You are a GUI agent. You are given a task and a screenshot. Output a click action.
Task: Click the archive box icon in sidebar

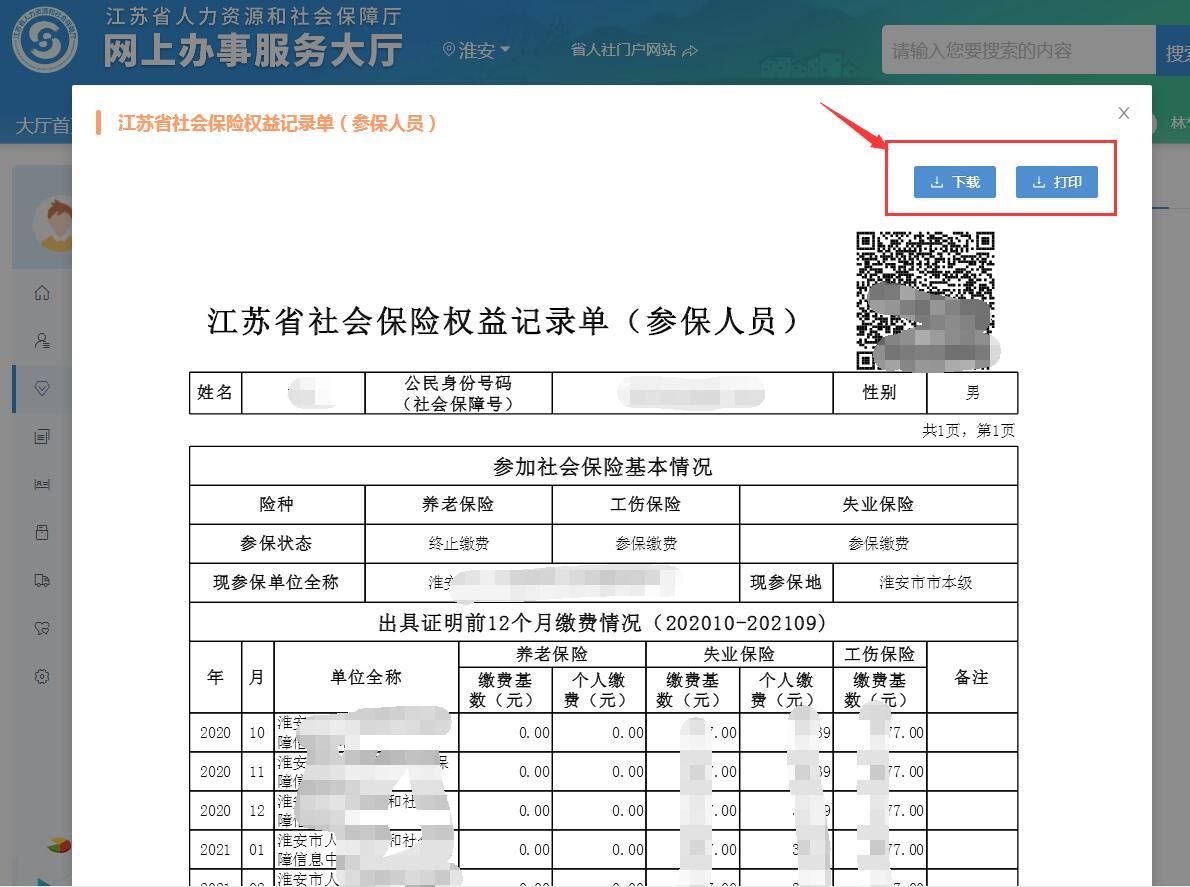point(42,533)
